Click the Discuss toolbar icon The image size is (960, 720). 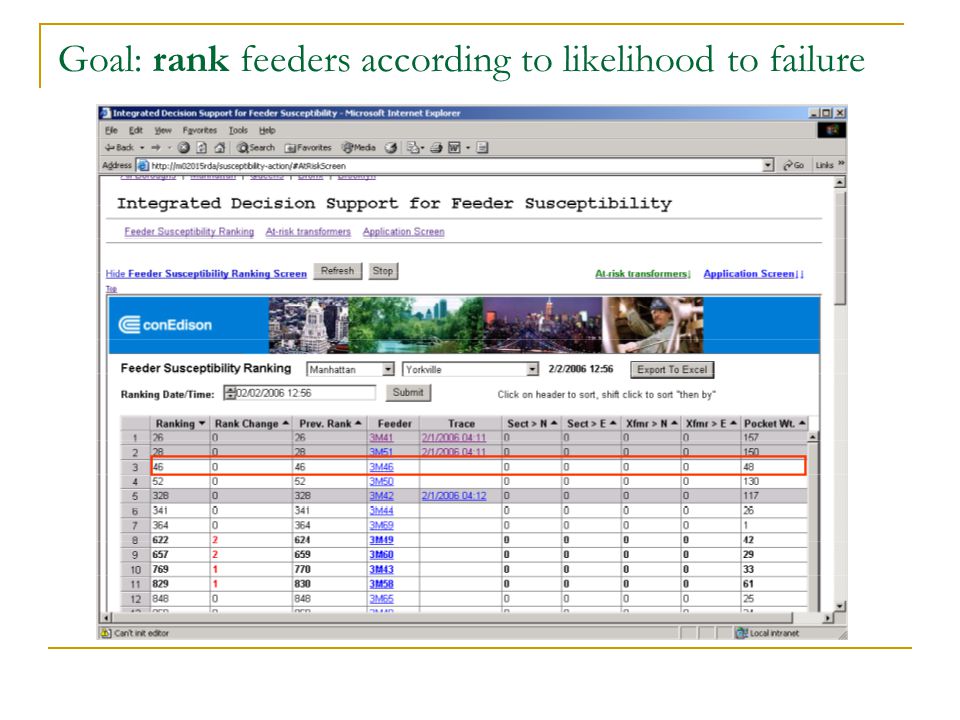[482, 148]
